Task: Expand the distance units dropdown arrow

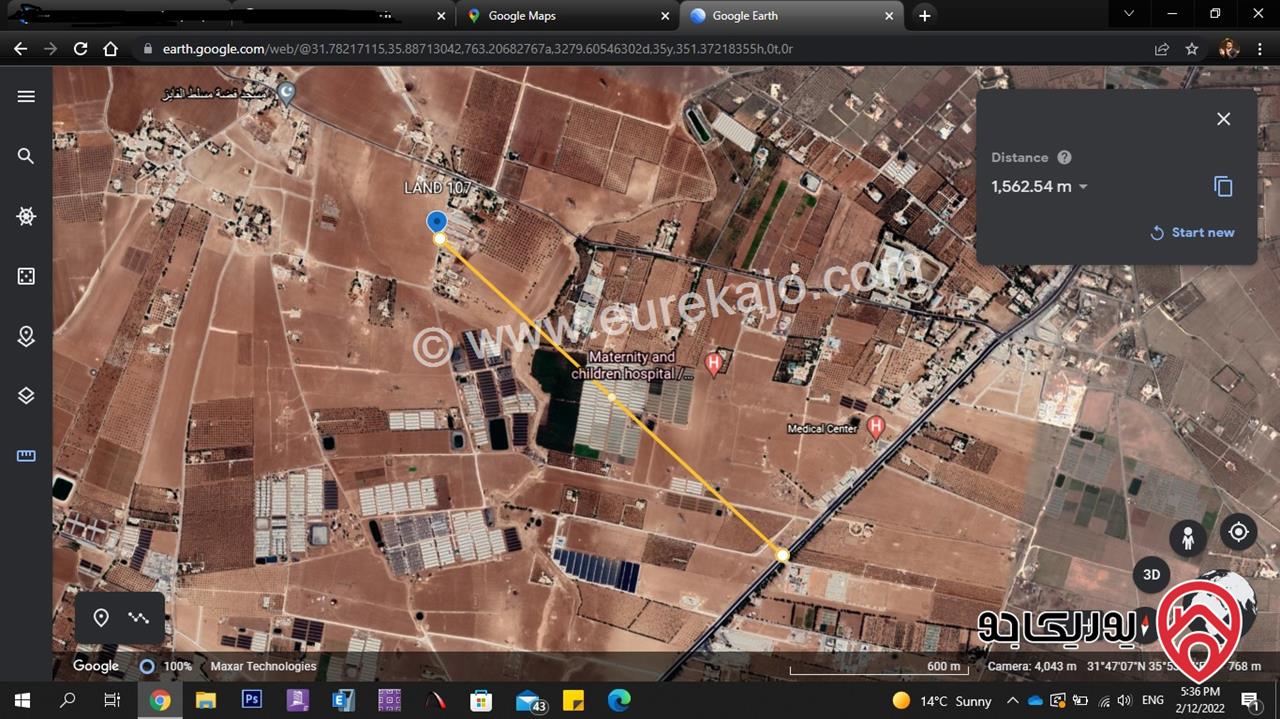Action: click(x=1083, y=187)
